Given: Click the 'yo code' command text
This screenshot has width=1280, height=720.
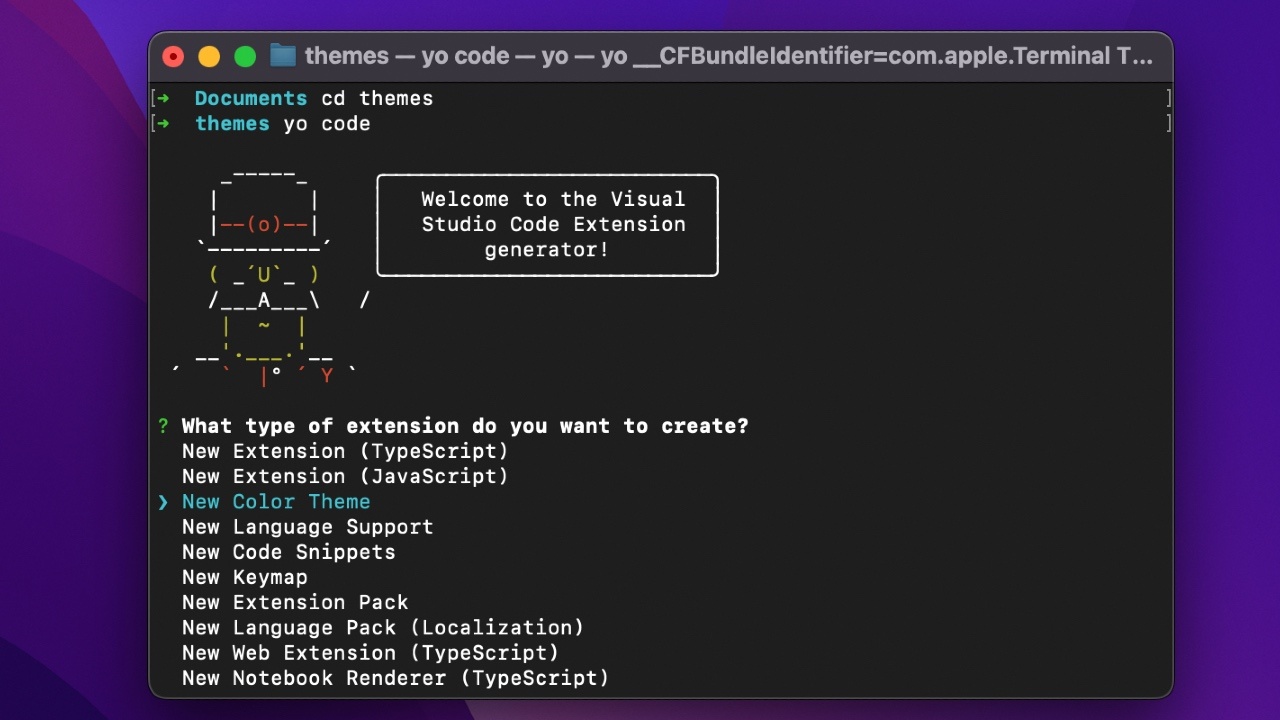Looking at the screenshot, I should [x=326, y=123].
